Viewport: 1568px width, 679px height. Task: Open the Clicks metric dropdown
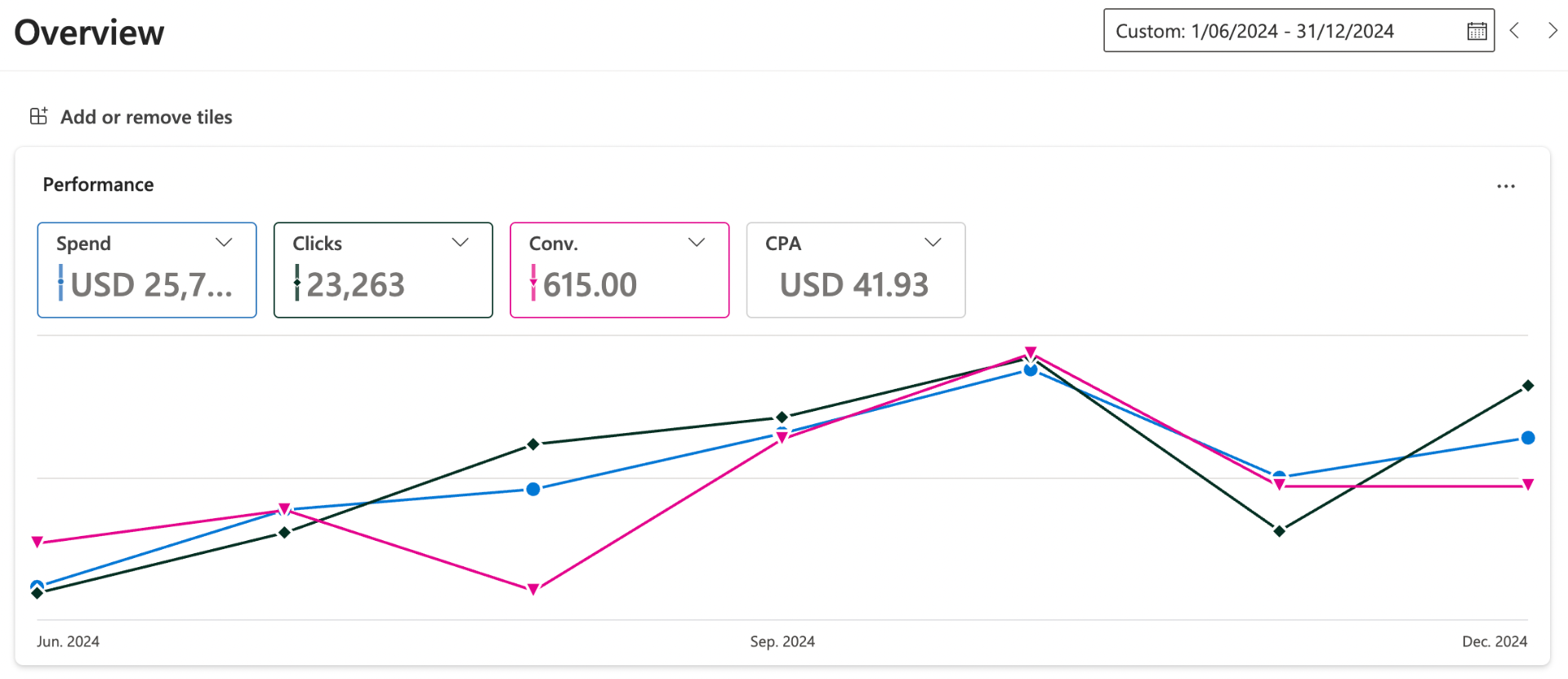[x=460, y=242]
